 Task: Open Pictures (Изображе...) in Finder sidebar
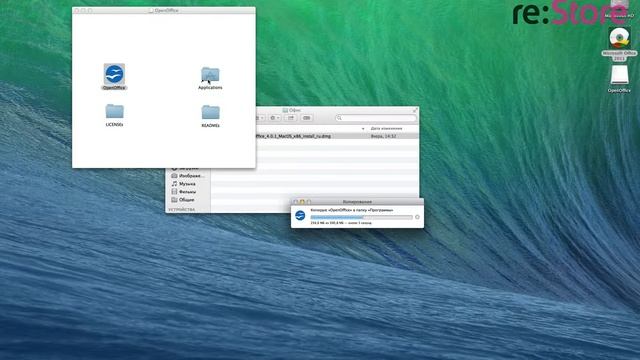[188, 176]
